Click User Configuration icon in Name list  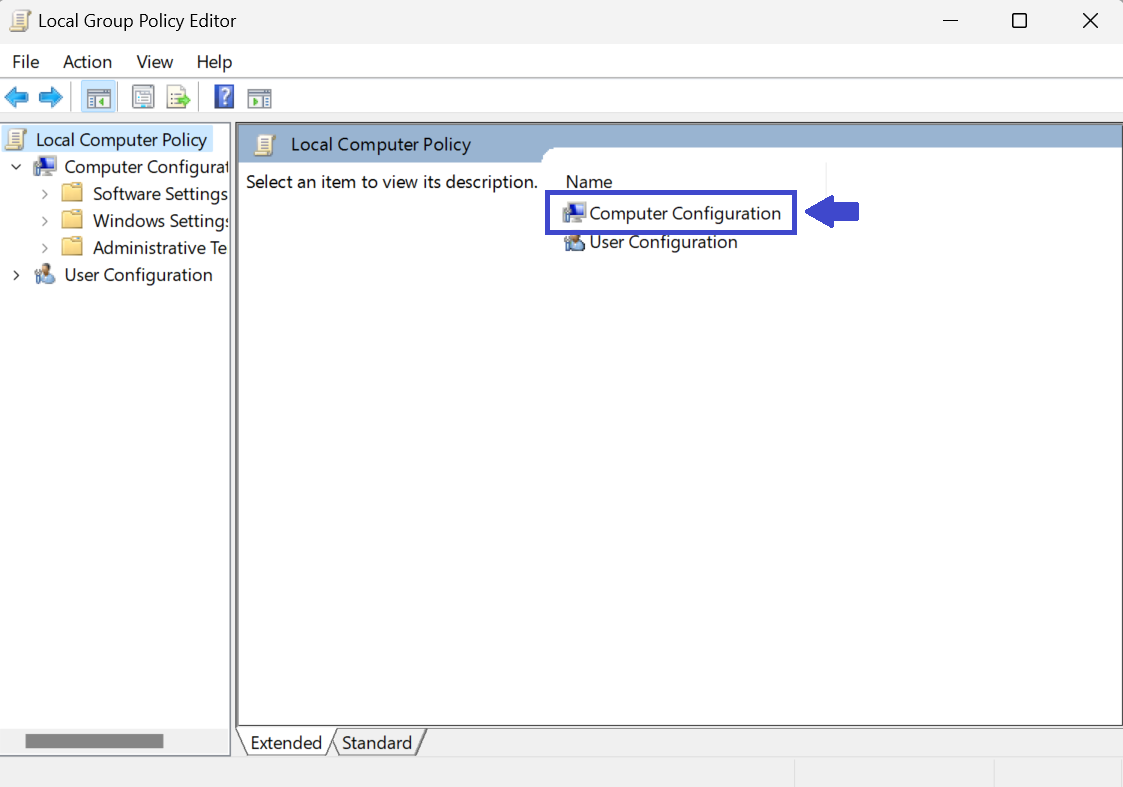pyautogui.click(x=574, y=242)
